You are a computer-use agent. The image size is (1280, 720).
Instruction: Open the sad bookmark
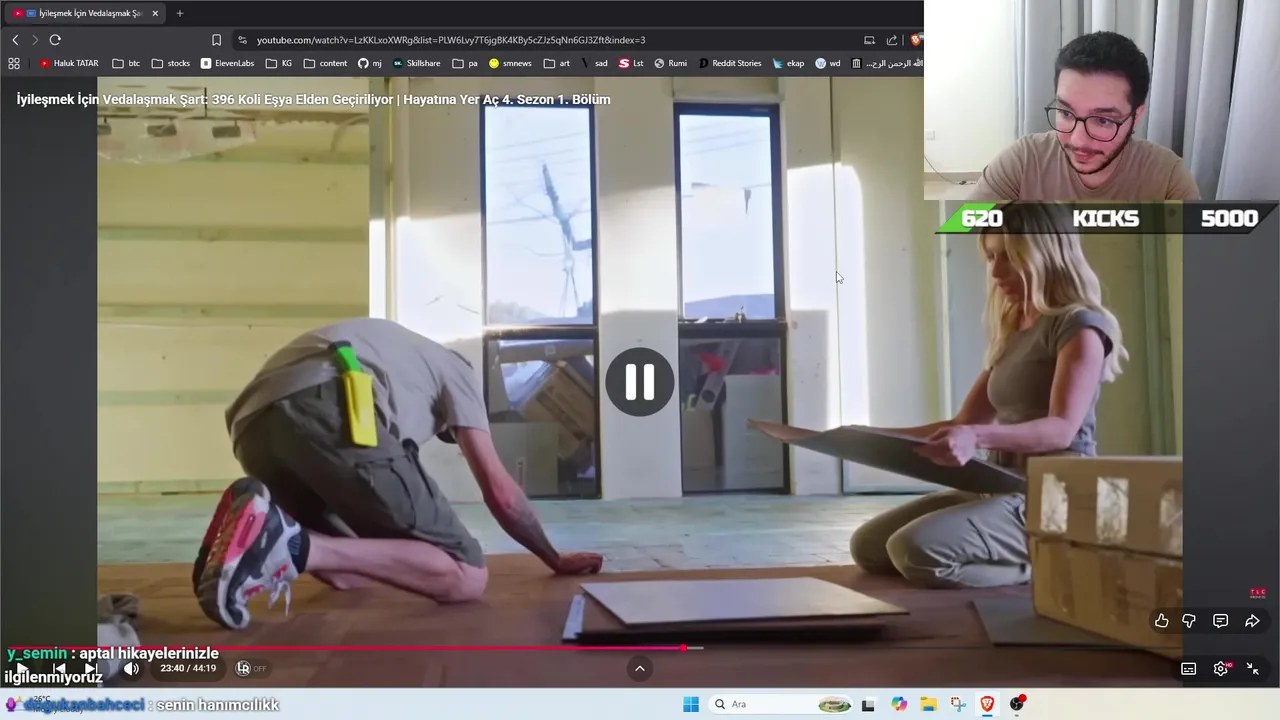coord(593,63)
